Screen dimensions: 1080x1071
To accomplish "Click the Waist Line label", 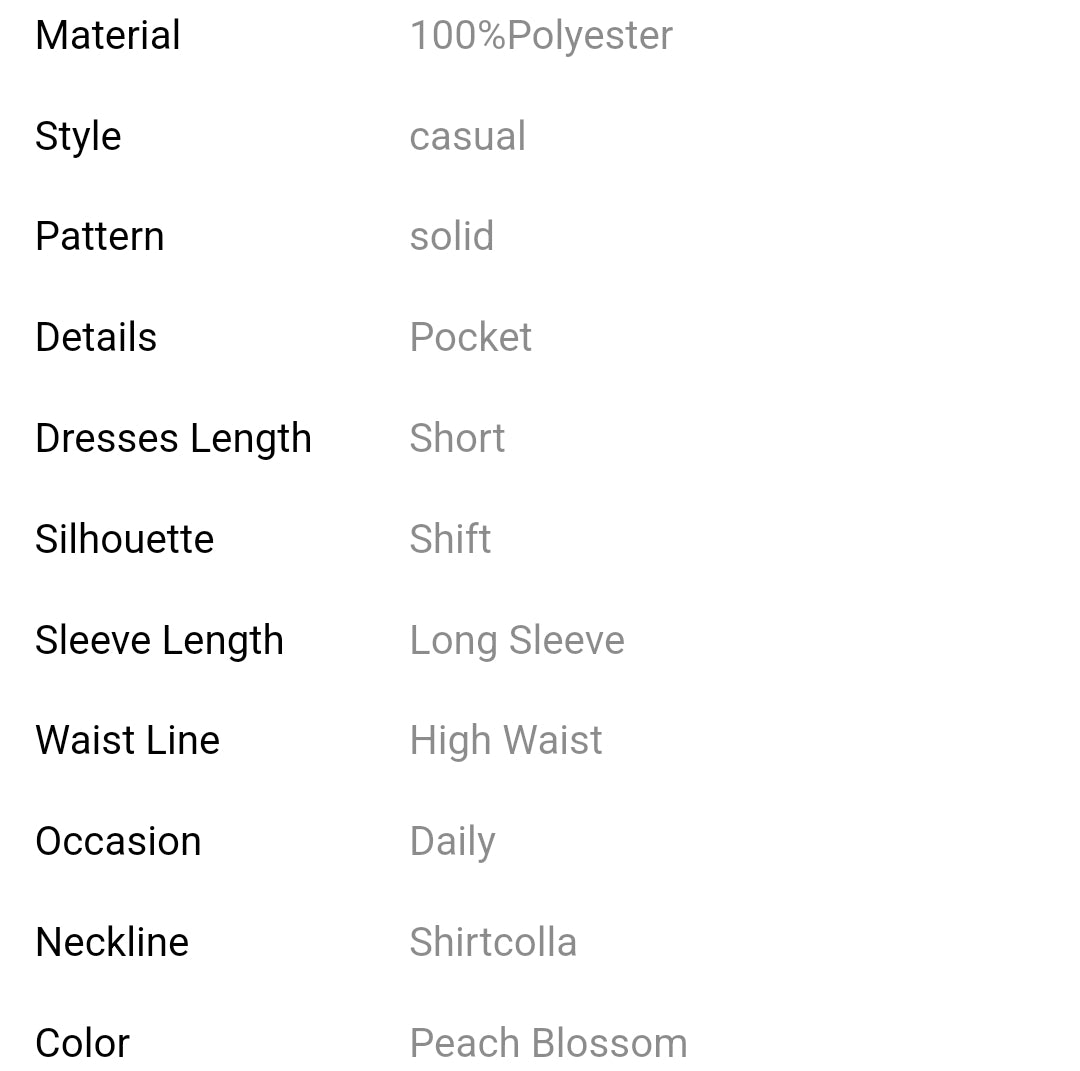I will tap(127, 741).
